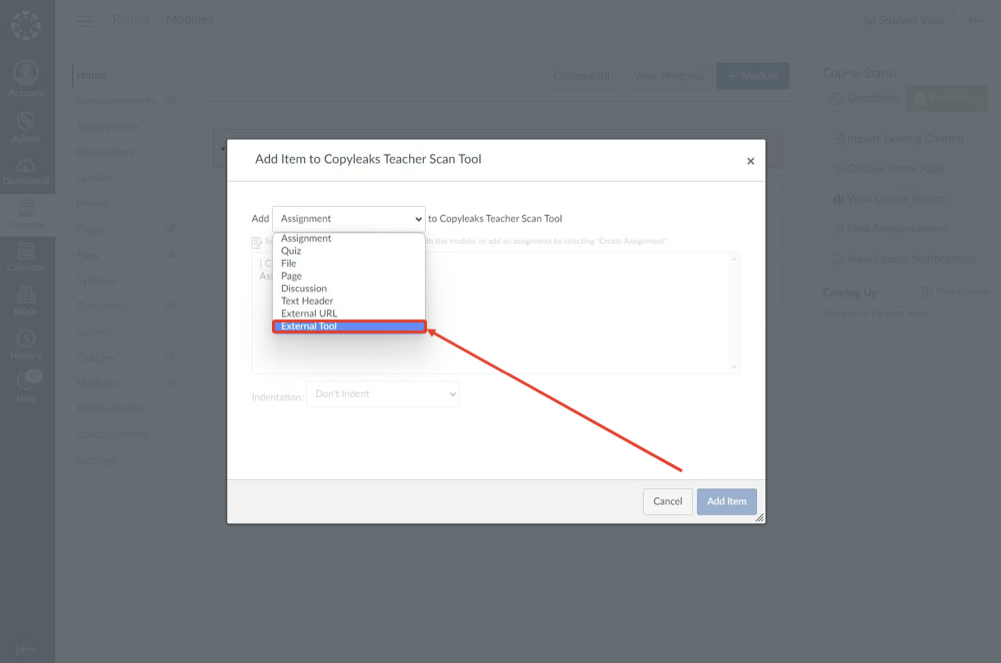Click the Published status button
Screen dimensions: 1001x663
947,98
